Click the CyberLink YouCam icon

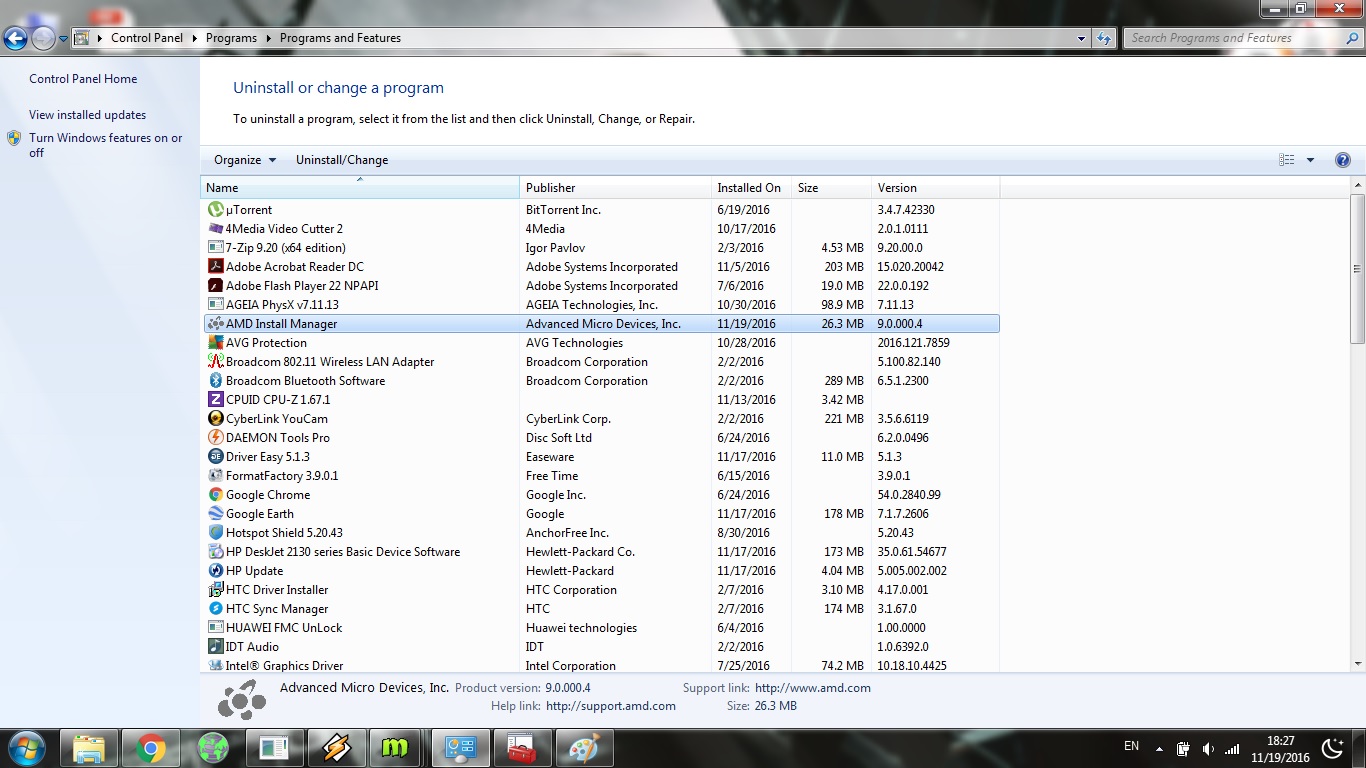pos(215,419)
